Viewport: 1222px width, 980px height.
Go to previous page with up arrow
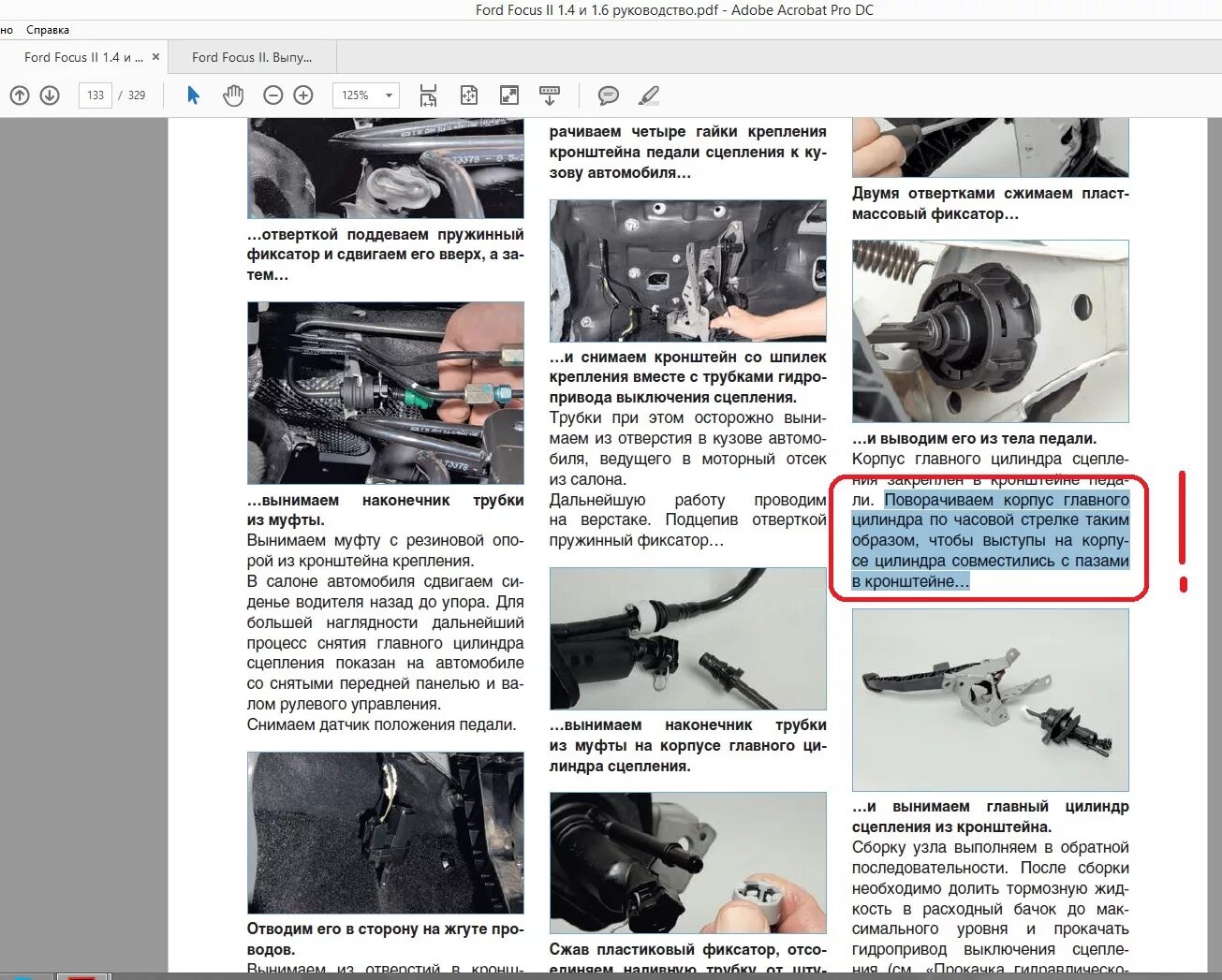20,95
